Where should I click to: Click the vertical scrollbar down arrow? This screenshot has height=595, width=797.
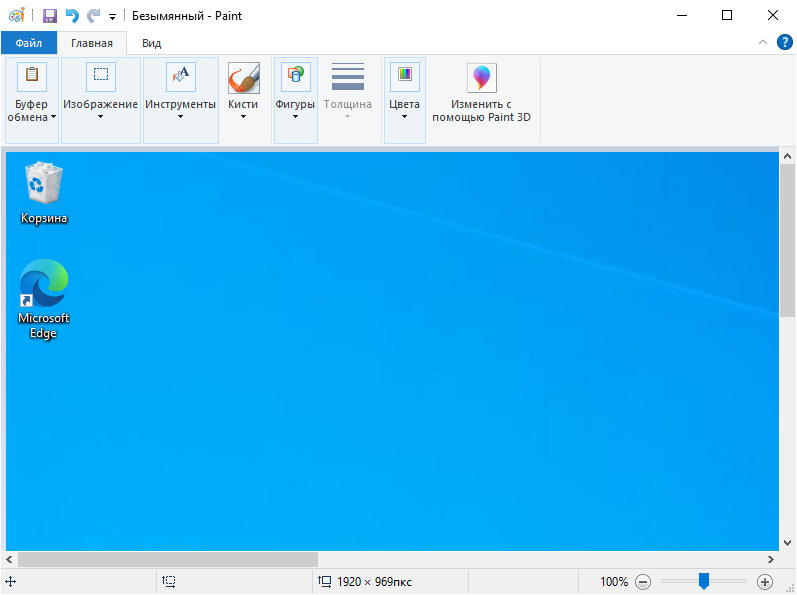tap(787, 543)
